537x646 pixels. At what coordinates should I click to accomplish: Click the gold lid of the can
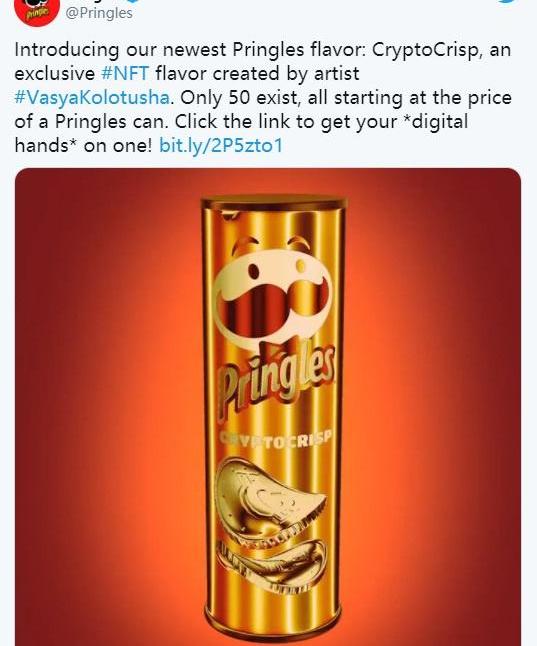[x=274, y=203]
